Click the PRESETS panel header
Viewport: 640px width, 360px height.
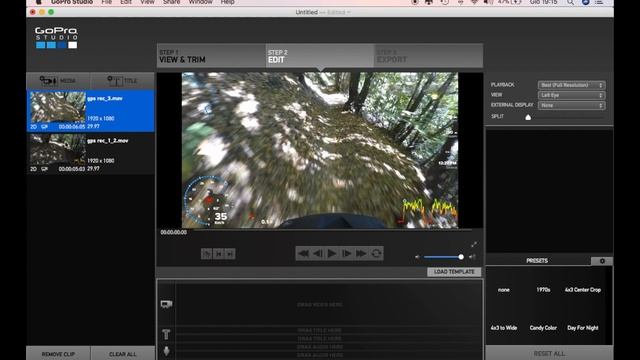(537, 261)
